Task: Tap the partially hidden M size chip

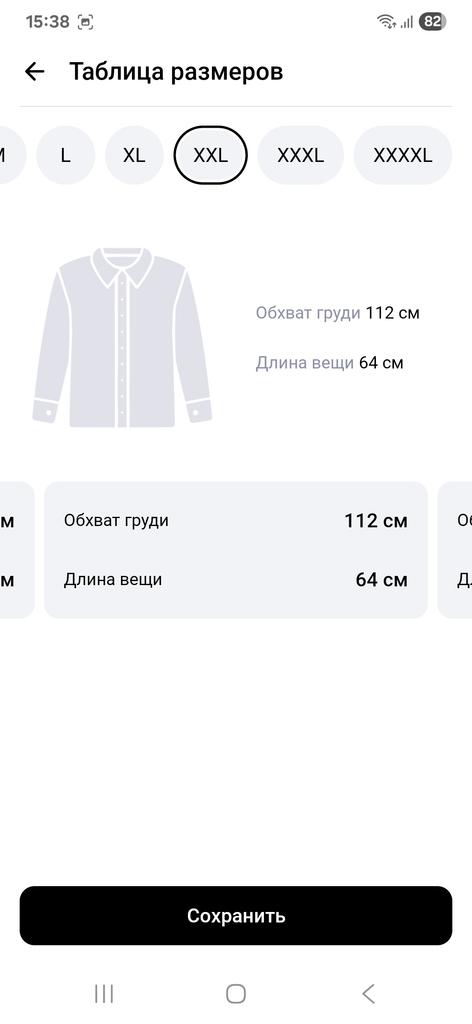Action: pyautogui.click(x=12, y=155)
